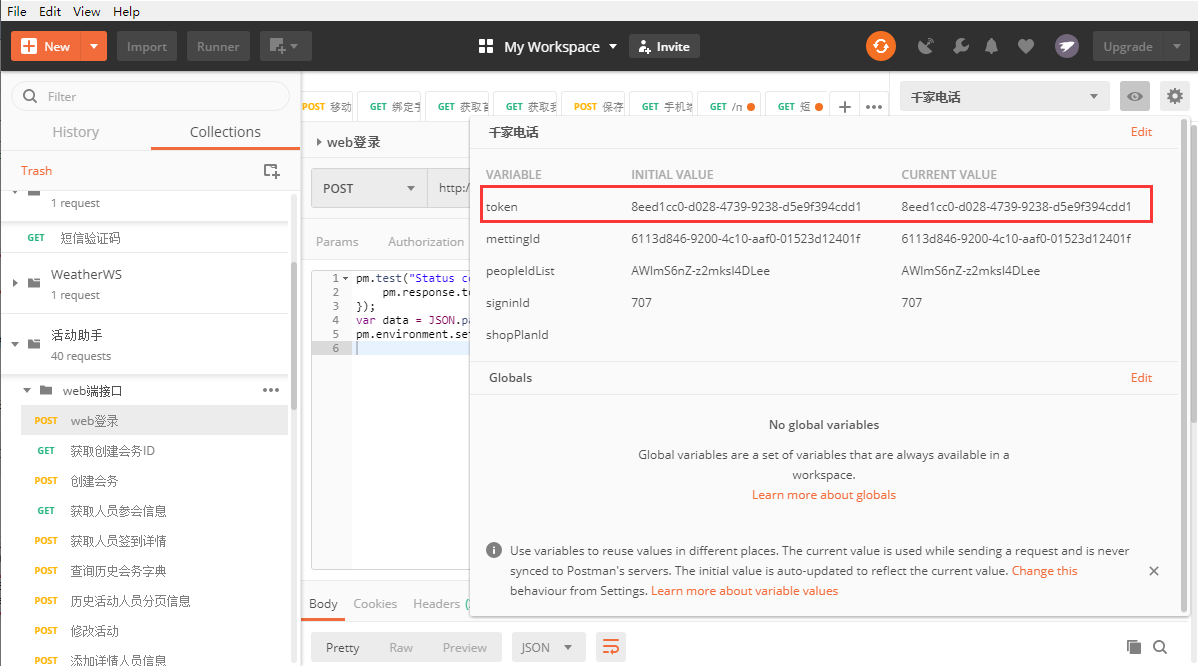Click the orange sync status icon

point(880,47)
